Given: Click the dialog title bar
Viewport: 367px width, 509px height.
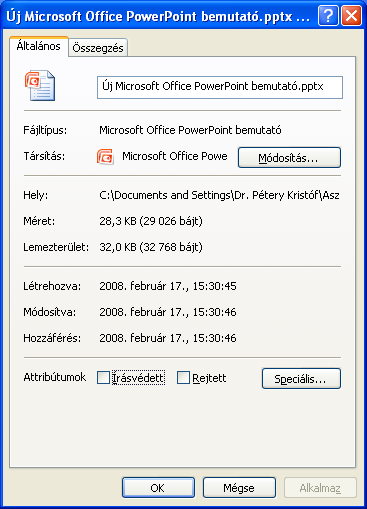Looking at the screenshot, I should click(x=160, y=16).
